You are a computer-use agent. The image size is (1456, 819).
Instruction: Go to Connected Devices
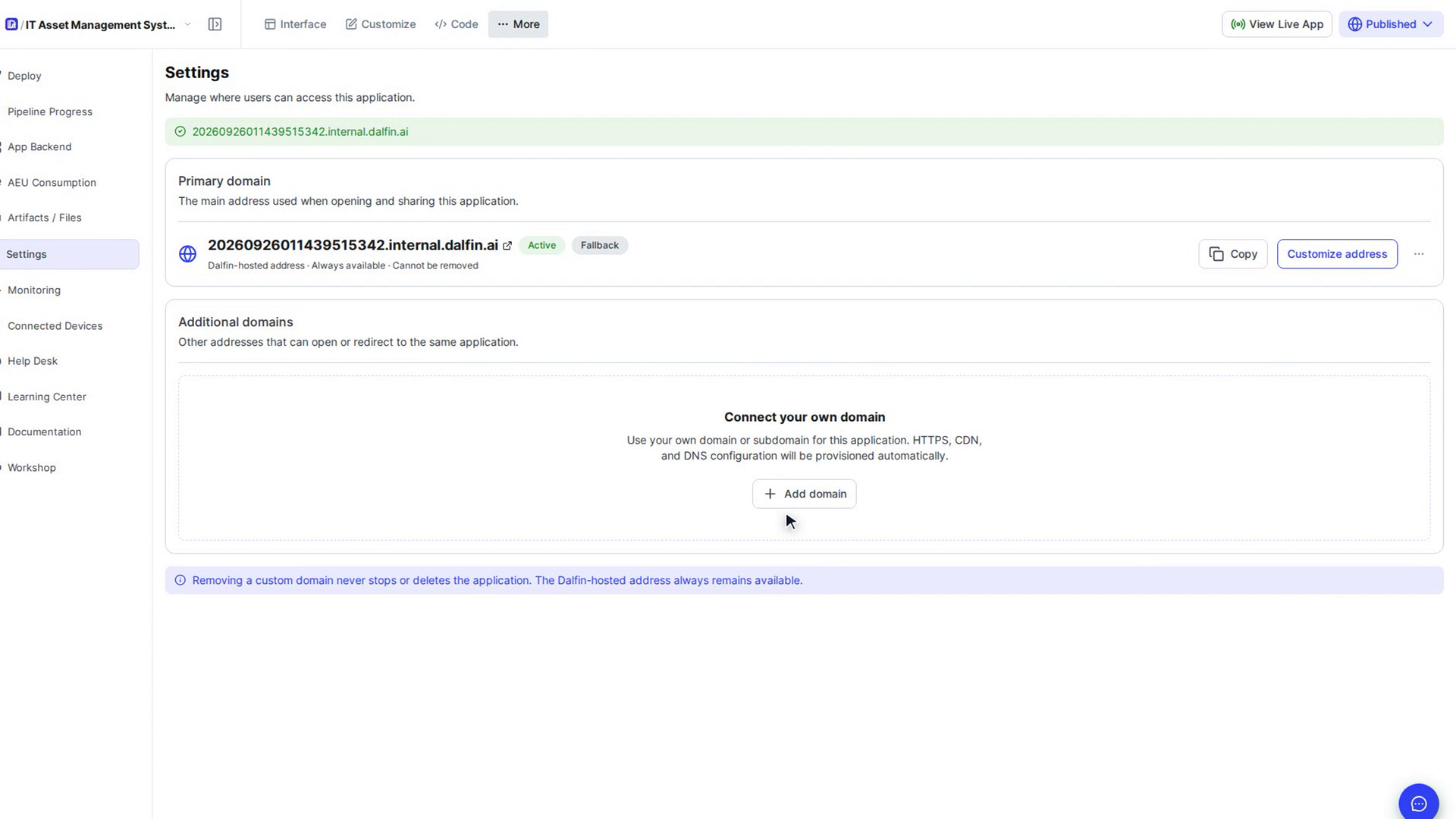[55, 326]
